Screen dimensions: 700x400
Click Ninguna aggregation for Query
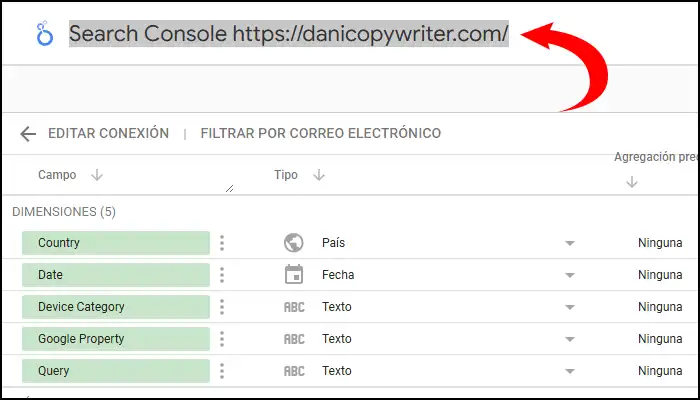(x=660, y=371)
